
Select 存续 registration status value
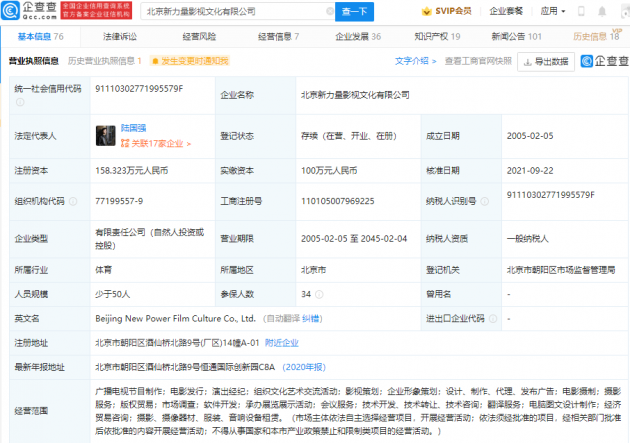point(349,136)
